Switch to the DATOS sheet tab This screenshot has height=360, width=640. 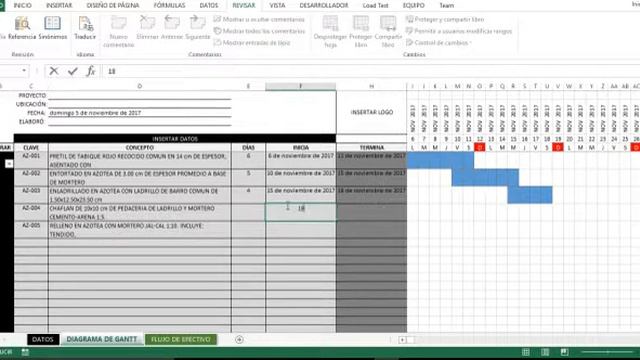43,339
